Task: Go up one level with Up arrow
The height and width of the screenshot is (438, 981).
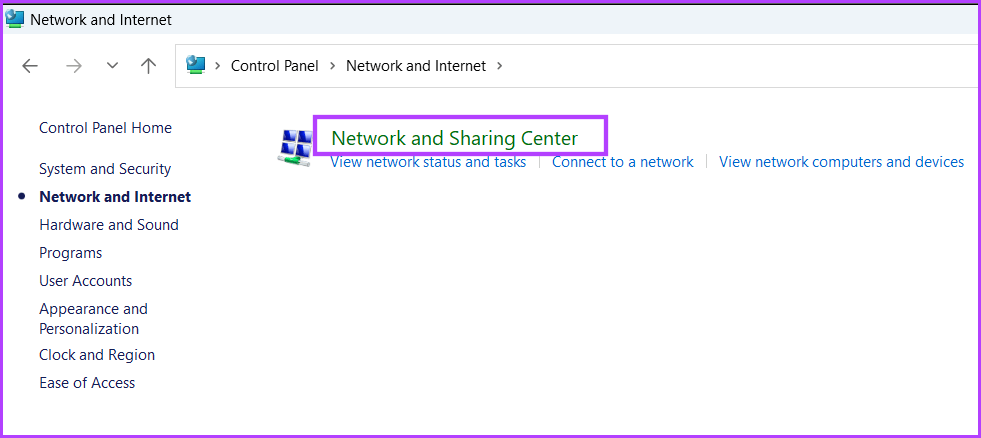Action: tap(148, 66)
